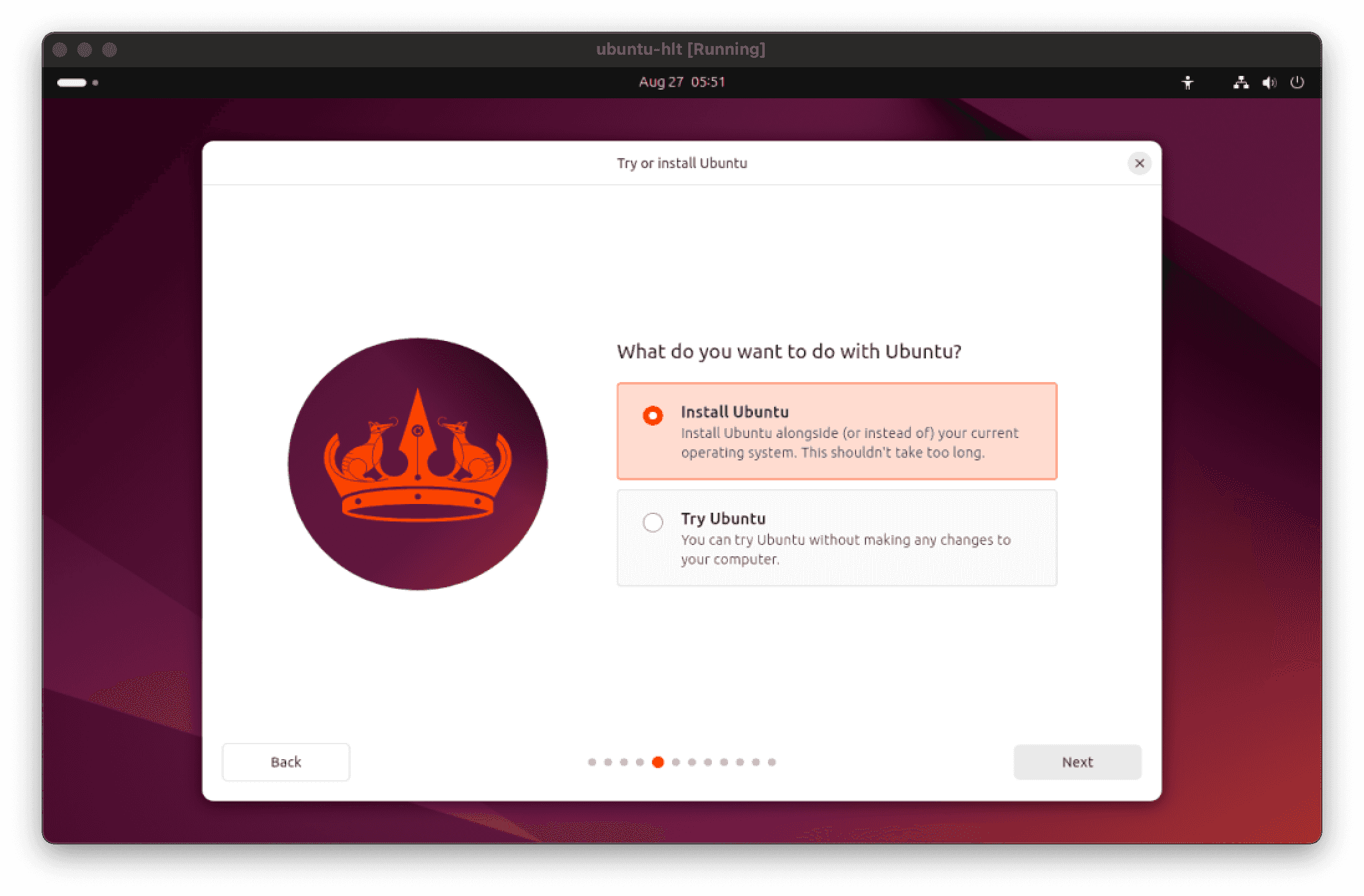Click the VM window zoom light
Viewport: 1364px width, 896px height.
(110, 49)
